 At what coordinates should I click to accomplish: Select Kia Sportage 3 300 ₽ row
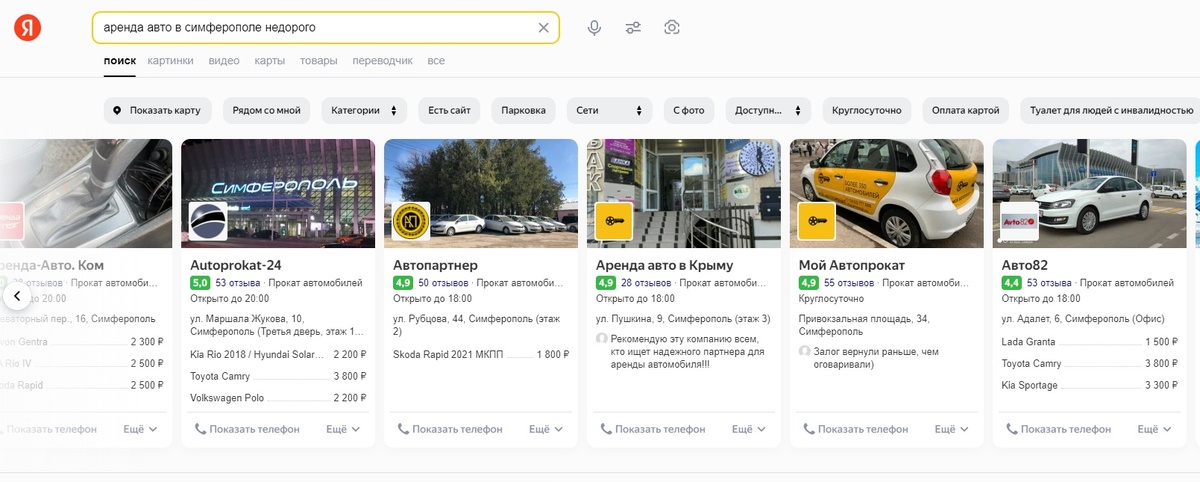tap(1090, 385)
